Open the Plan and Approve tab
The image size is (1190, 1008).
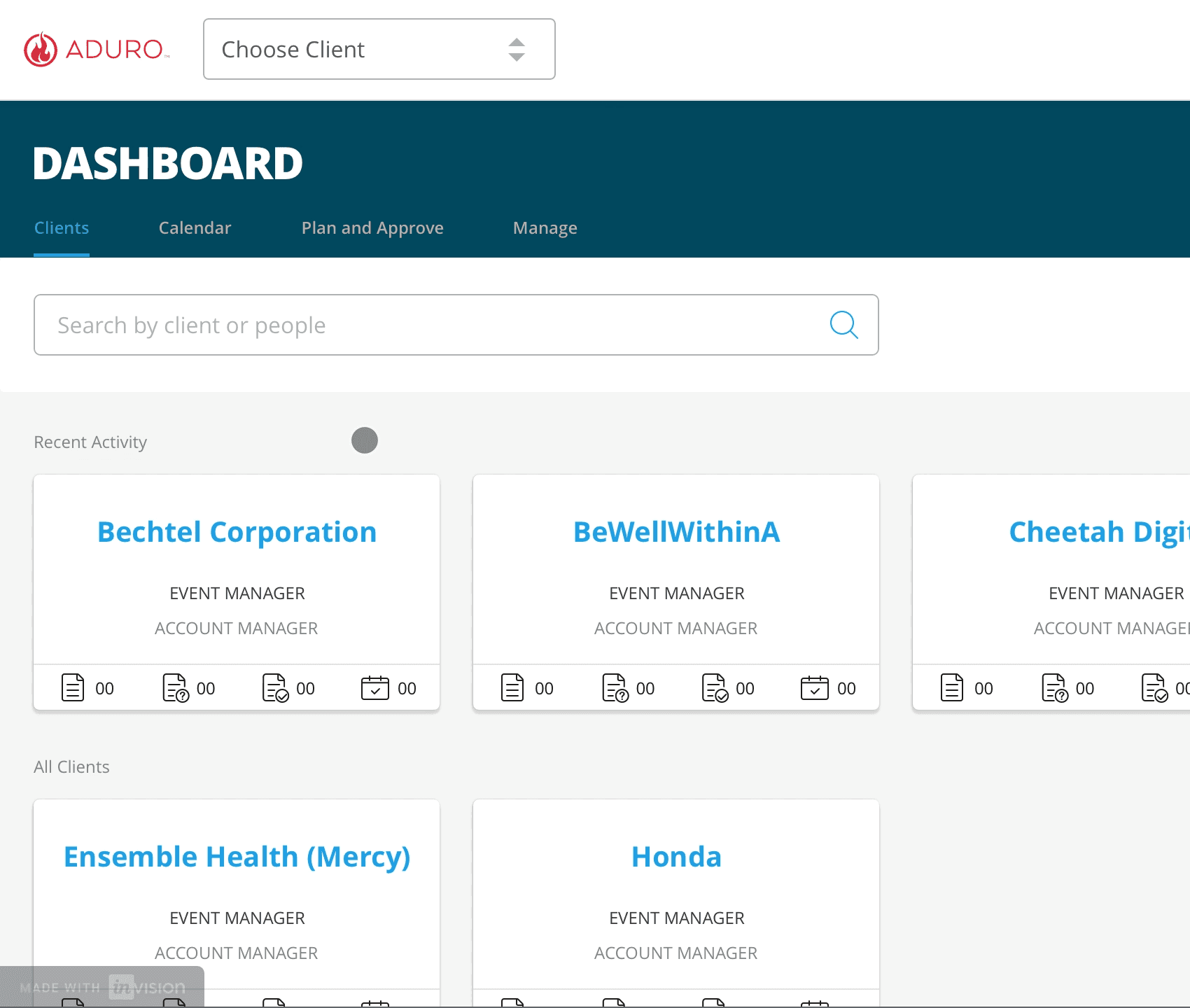coord(372,228)
